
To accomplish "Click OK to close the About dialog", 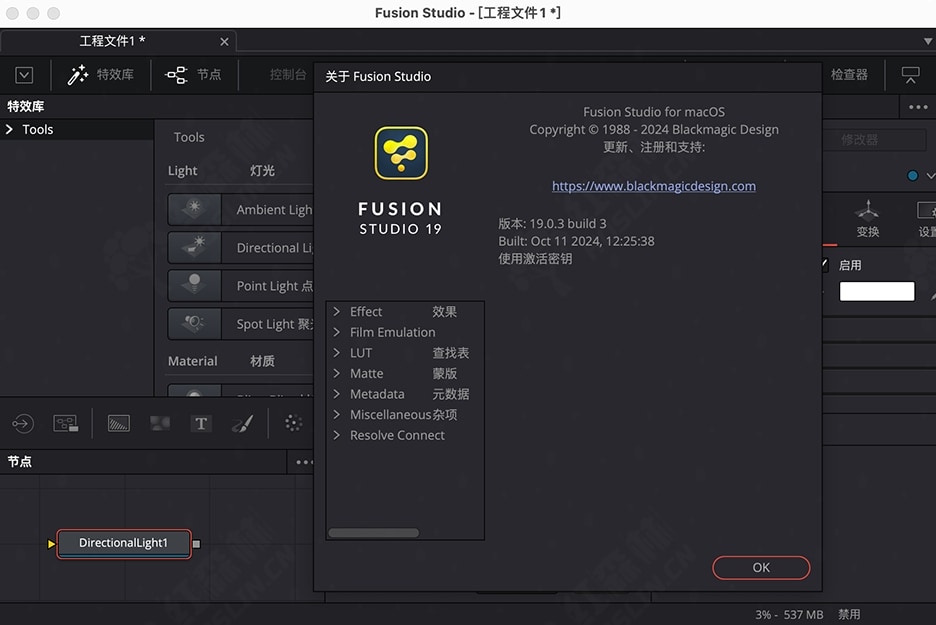I will point(761,568).
